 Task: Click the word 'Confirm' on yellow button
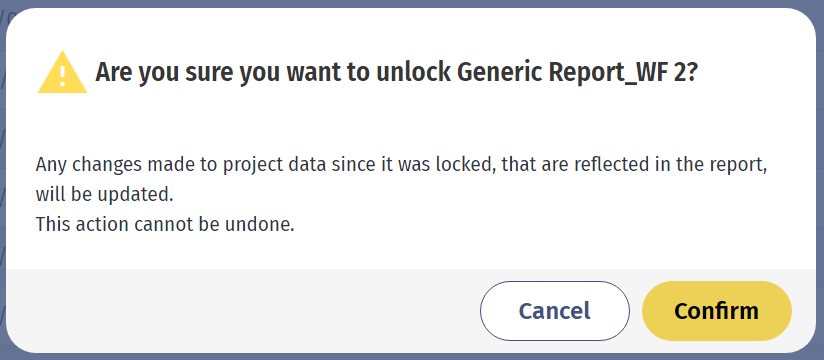[717, 311]
